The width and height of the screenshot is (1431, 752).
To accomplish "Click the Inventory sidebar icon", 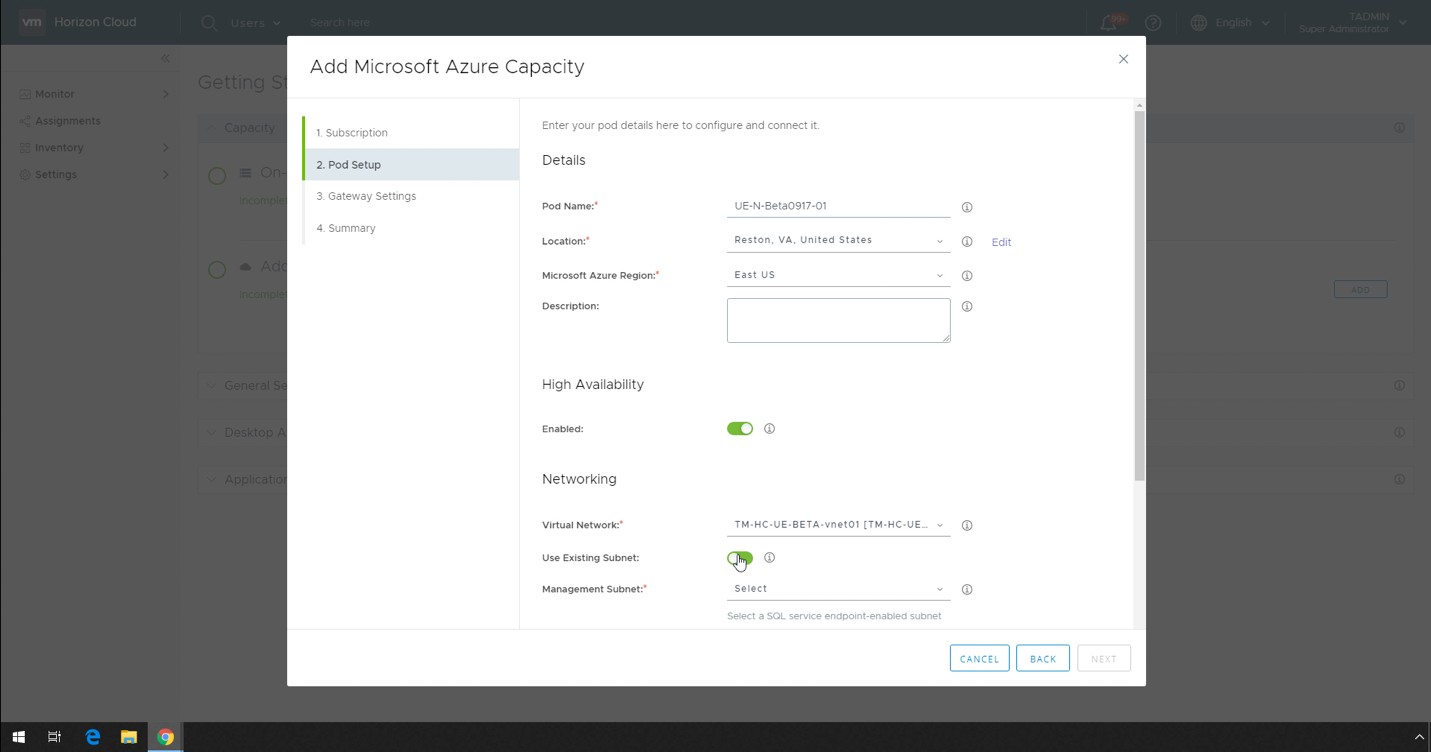I will (x=25, y=148).
